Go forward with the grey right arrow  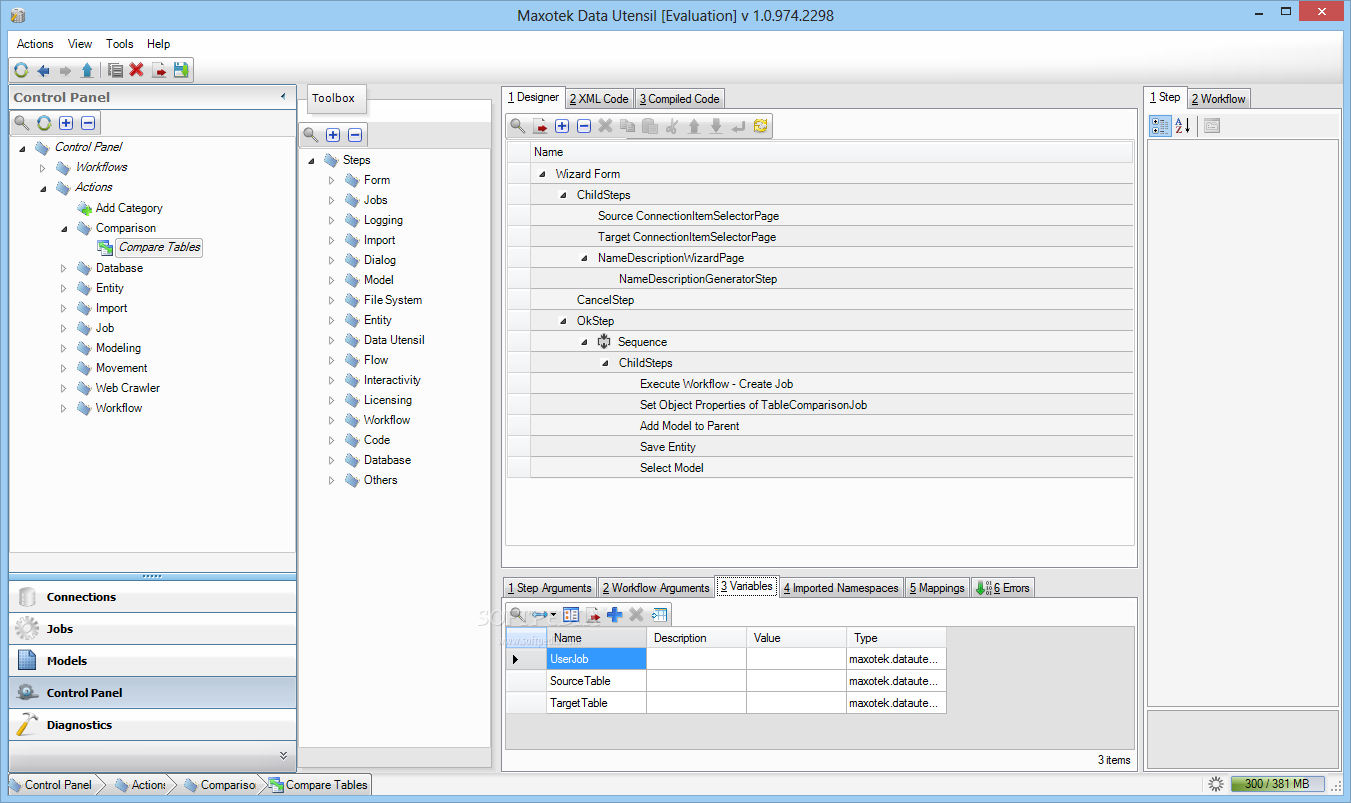coord(65,70)
